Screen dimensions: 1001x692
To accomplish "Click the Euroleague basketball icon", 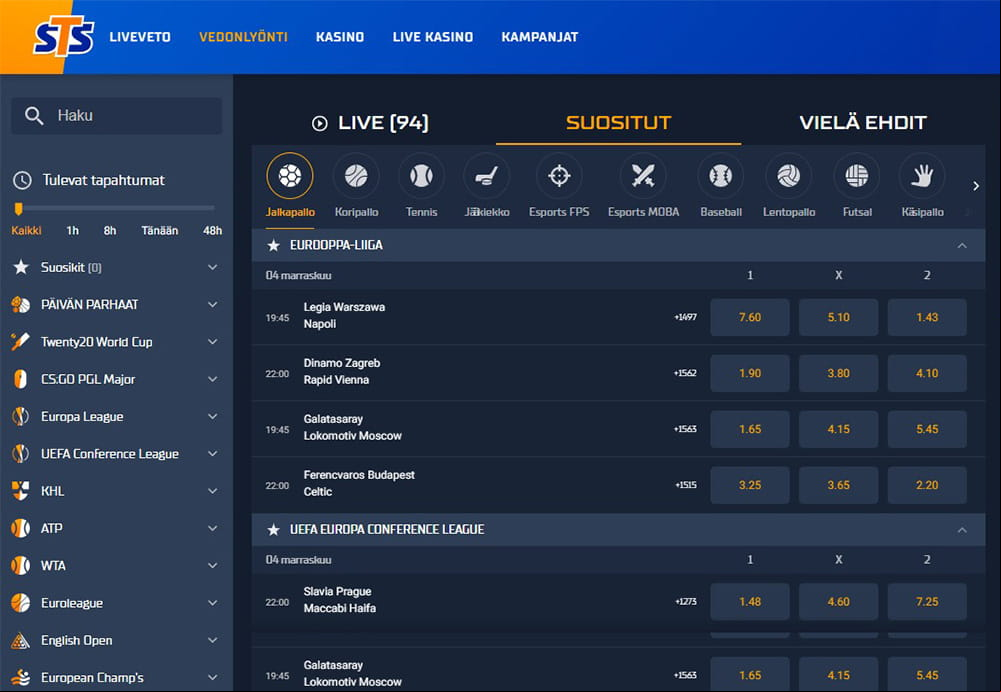I will click(20, 603).
